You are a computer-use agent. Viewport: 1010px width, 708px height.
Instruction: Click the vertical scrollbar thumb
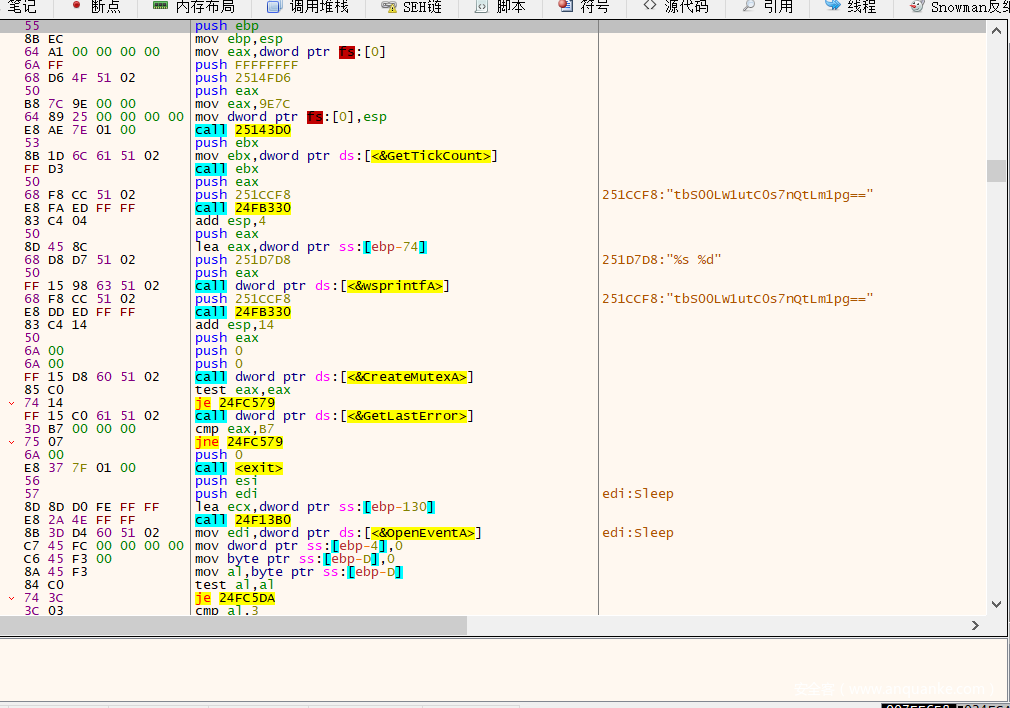(x=996, y=170)
